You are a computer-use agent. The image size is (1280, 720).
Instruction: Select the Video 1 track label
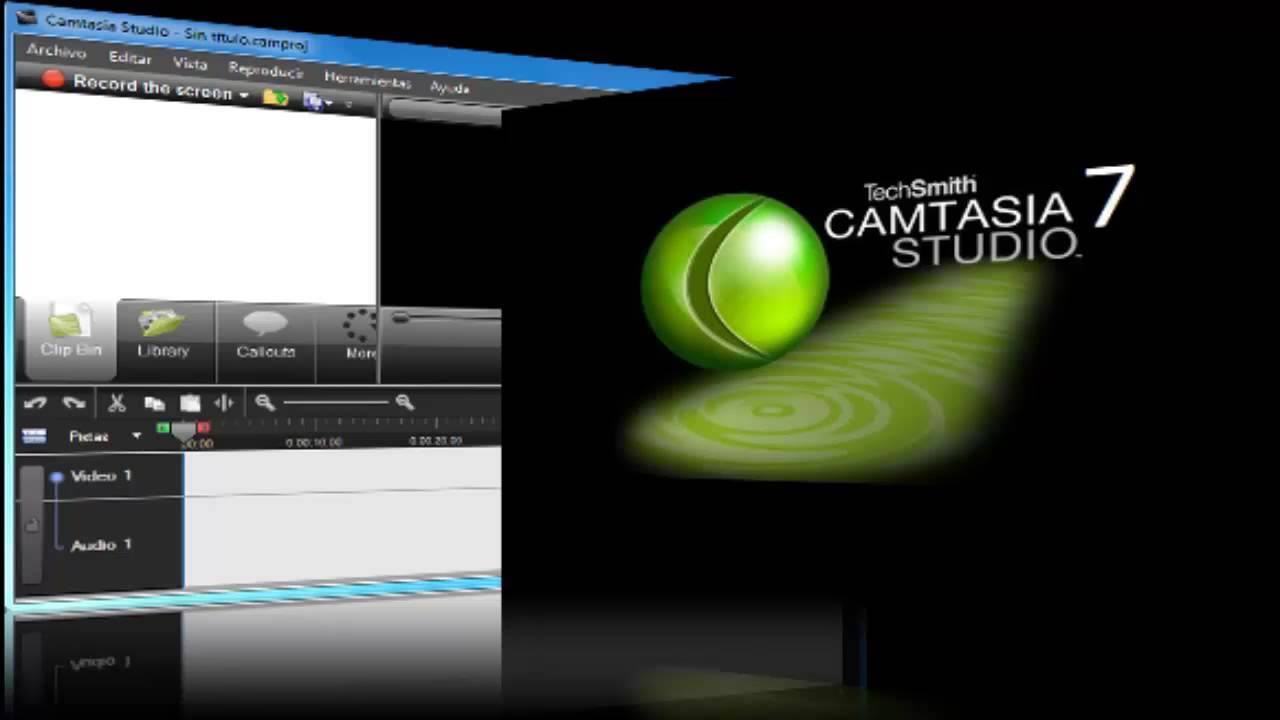(x=101, y=476)
